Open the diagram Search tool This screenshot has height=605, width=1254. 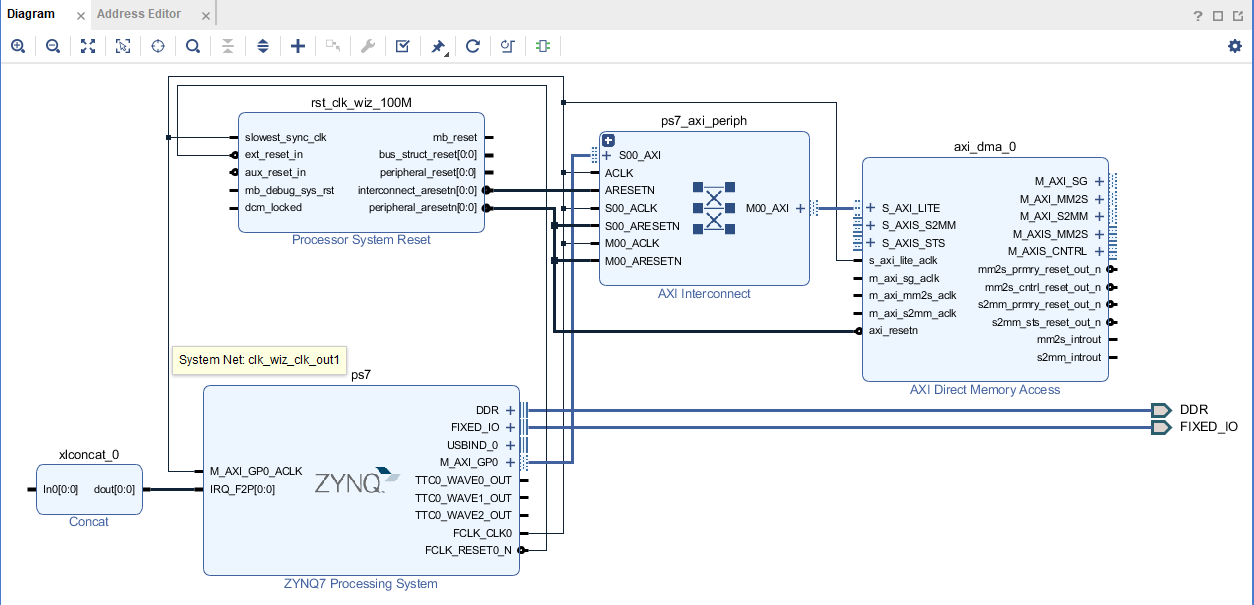[x=193, y=45]
